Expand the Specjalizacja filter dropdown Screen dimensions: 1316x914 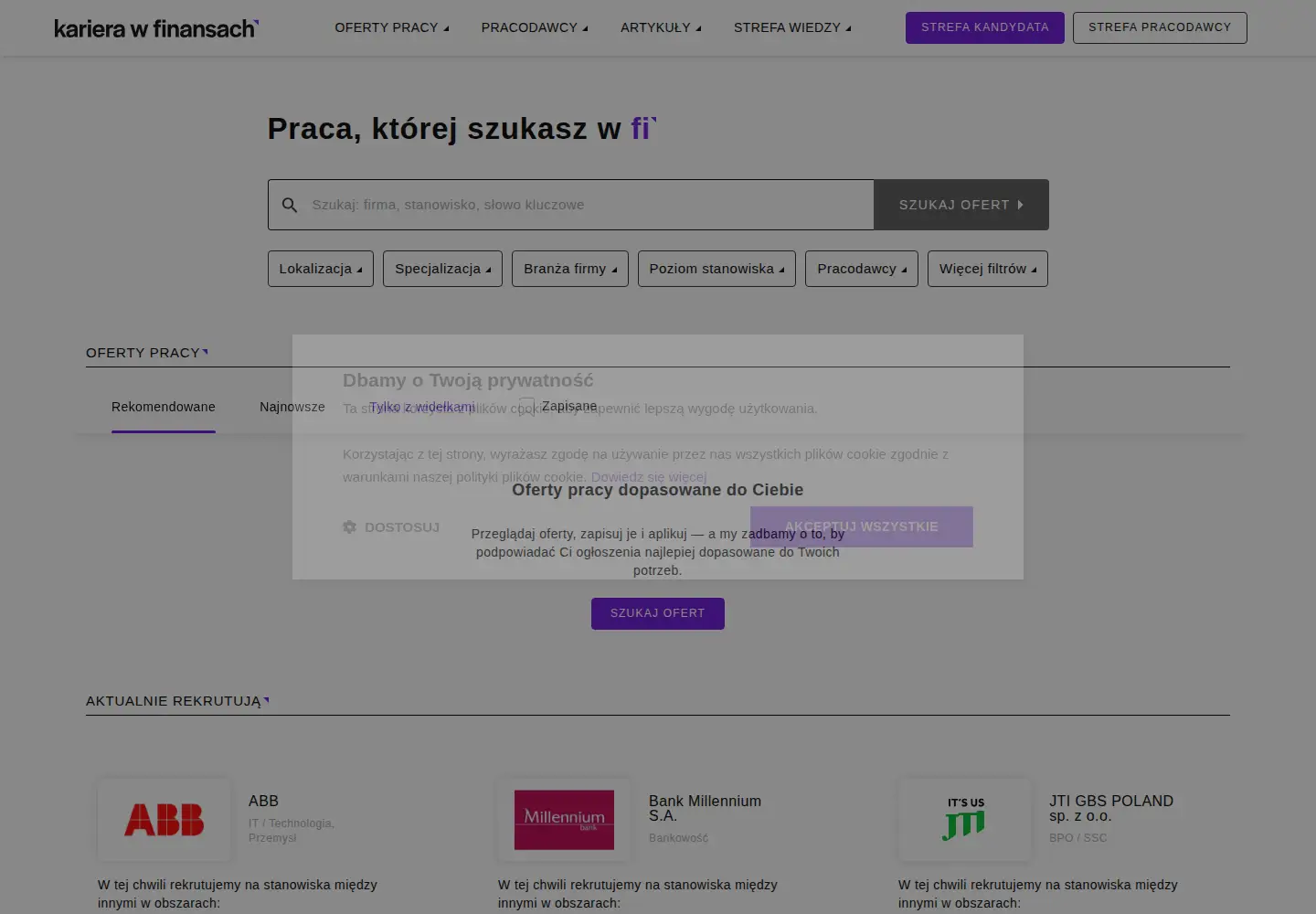(x=442, y=269)
